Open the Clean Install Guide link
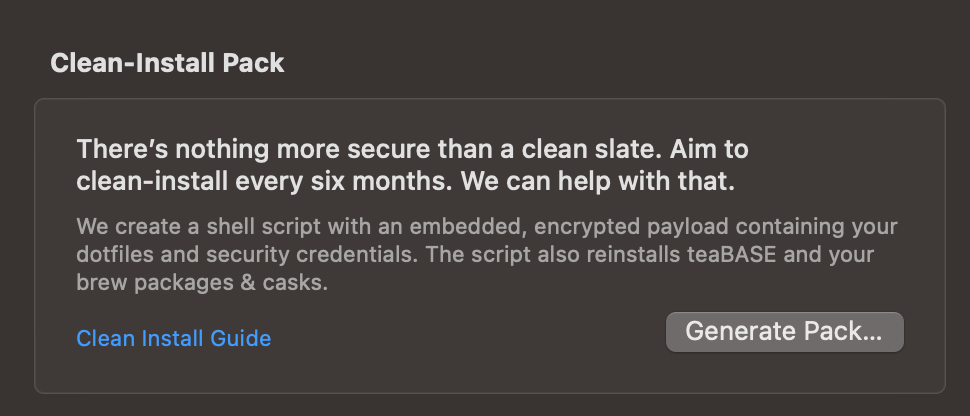Image resolution: width=970 pixels, height=416 pixels. [x=174, y=339]
